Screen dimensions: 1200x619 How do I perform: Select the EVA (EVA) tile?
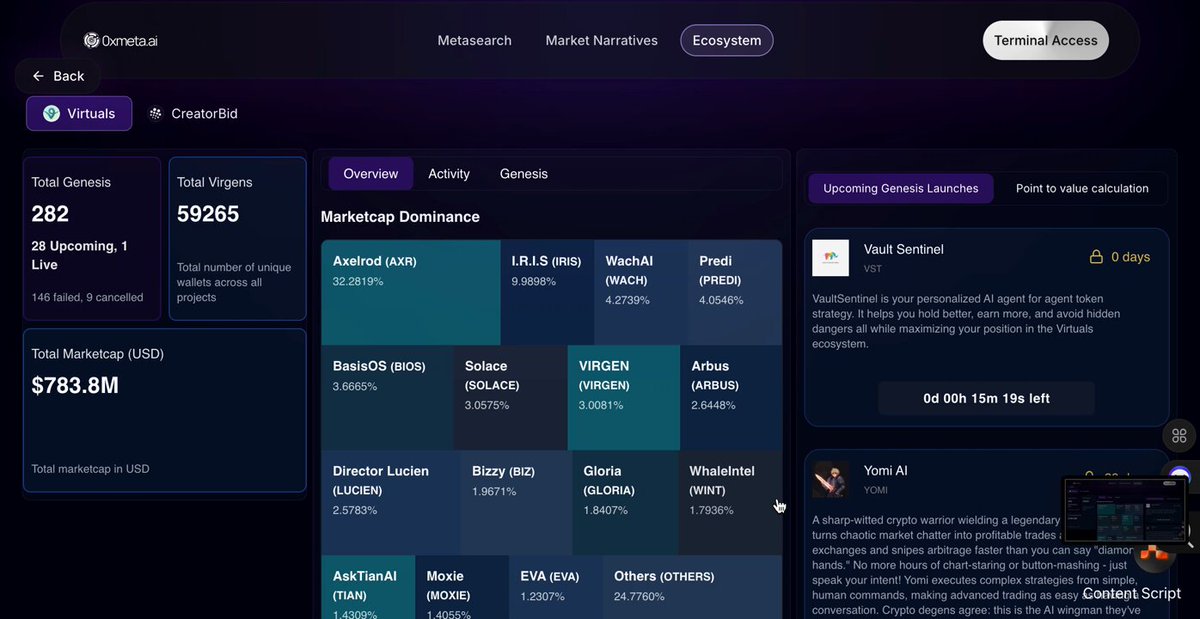555,587
